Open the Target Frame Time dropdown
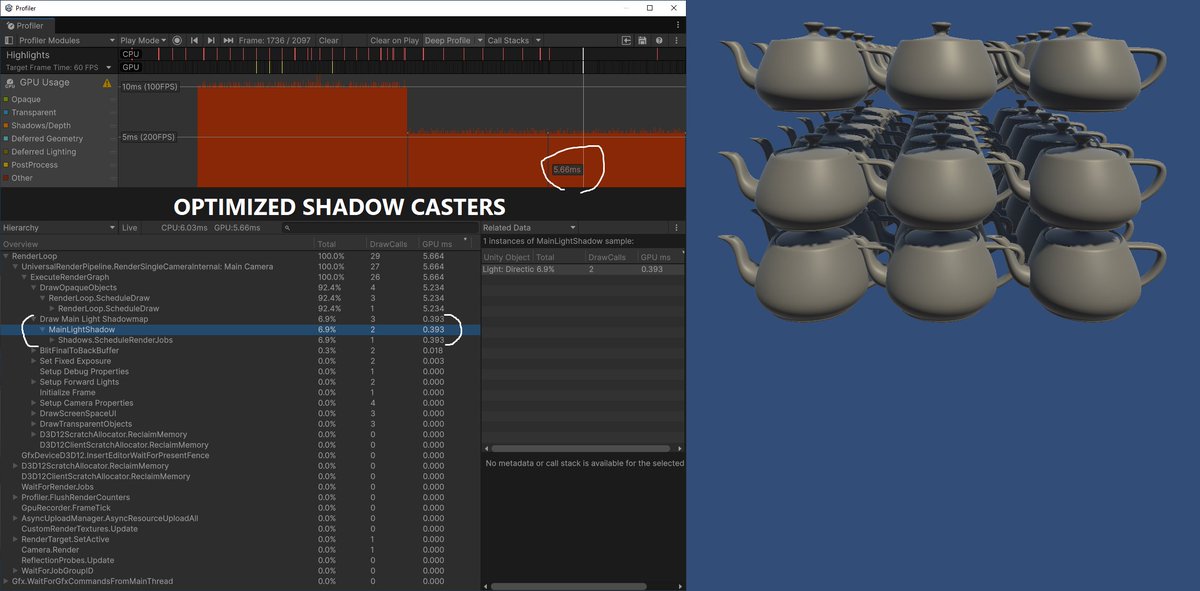Screen dimensions: 1200x591 pos(59,67)
